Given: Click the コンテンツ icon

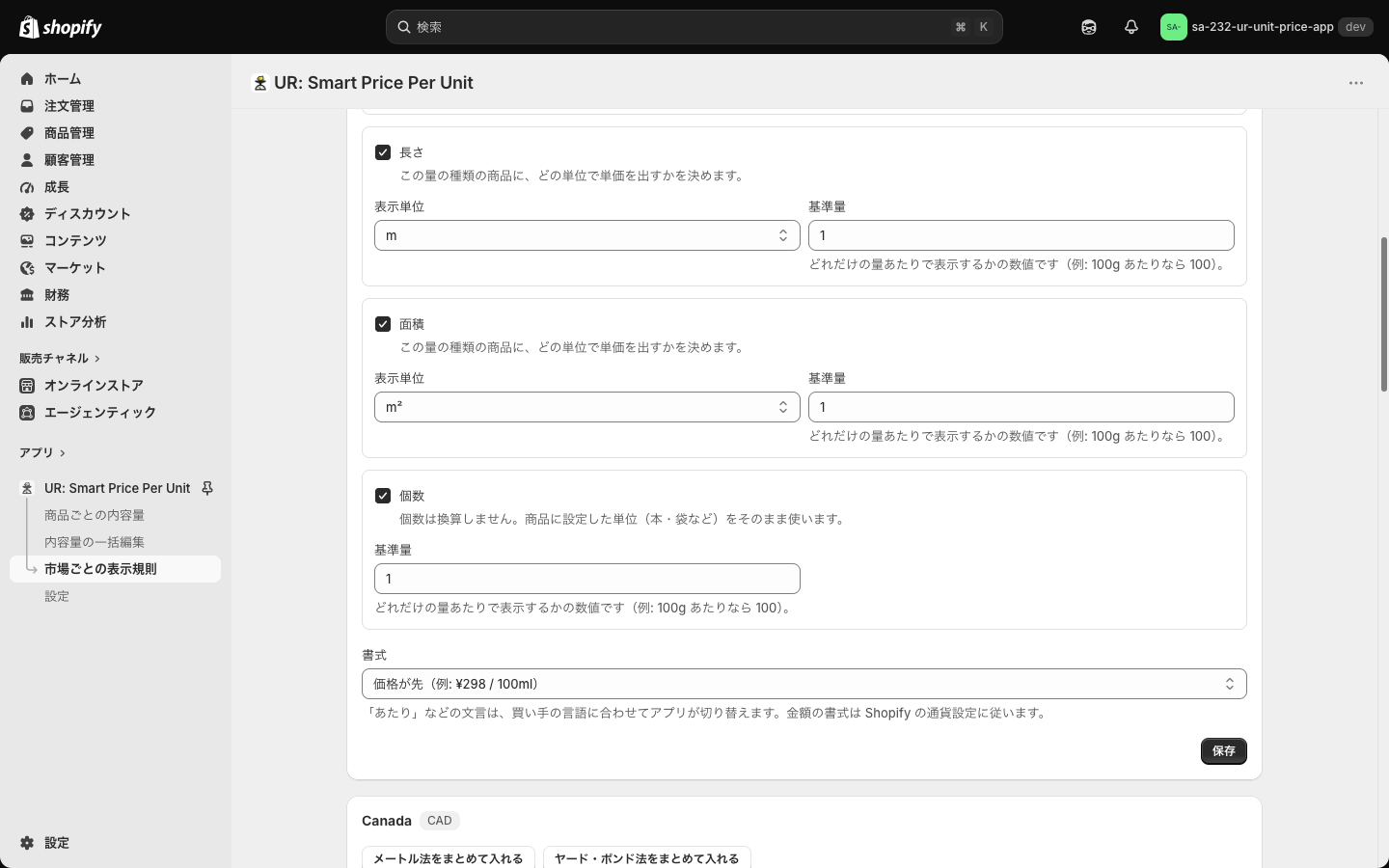Looking at the screenshot, I should coord(27,241).
